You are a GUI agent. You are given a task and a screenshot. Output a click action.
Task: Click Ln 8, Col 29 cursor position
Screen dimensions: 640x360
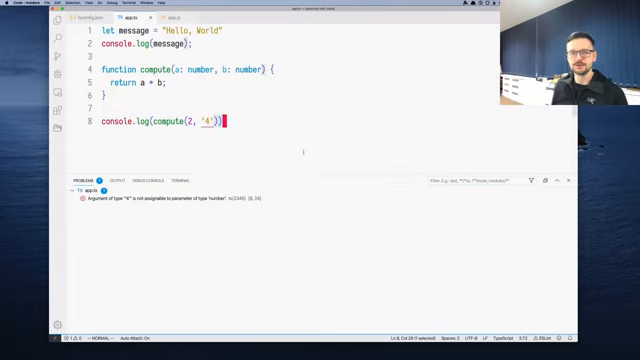click(413, 338)
